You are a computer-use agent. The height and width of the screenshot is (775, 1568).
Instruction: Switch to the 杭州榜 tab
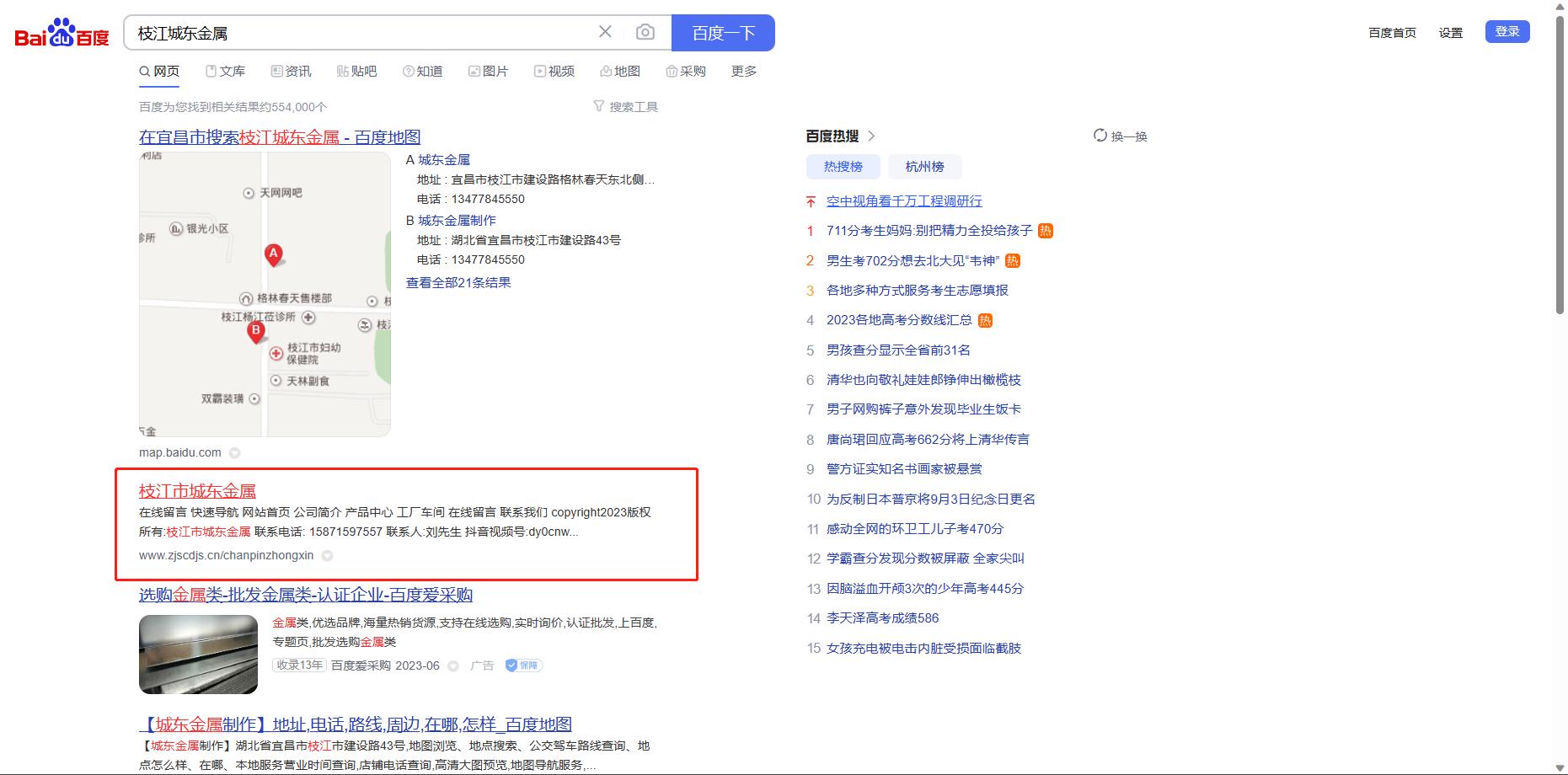[924, 166]
